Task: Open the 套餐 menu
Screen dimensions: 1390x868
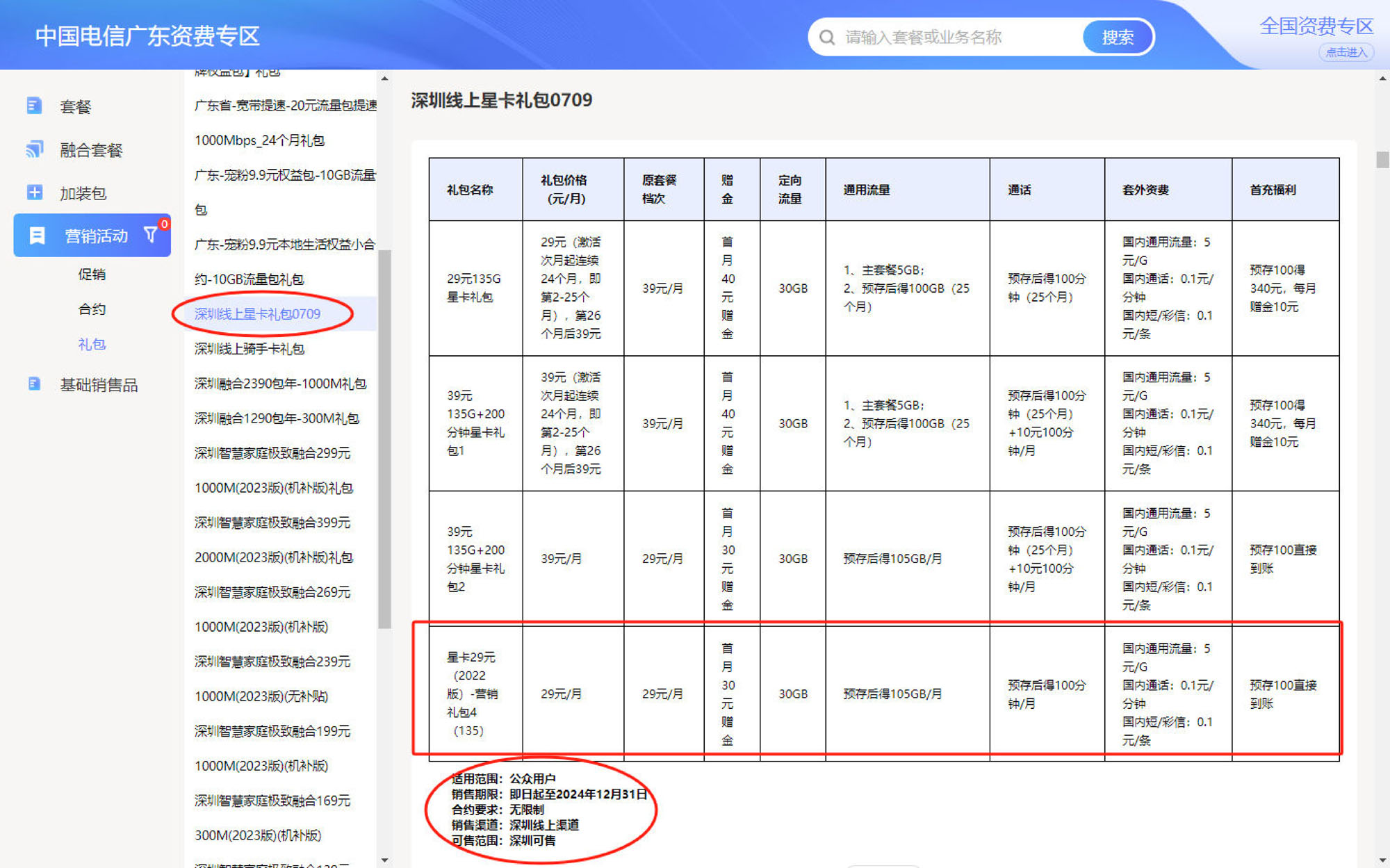Action: click(x=75, y=106)
